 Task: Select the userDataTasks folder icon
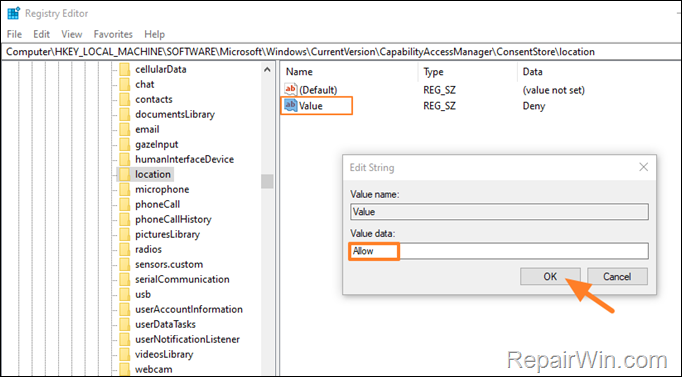125,324
